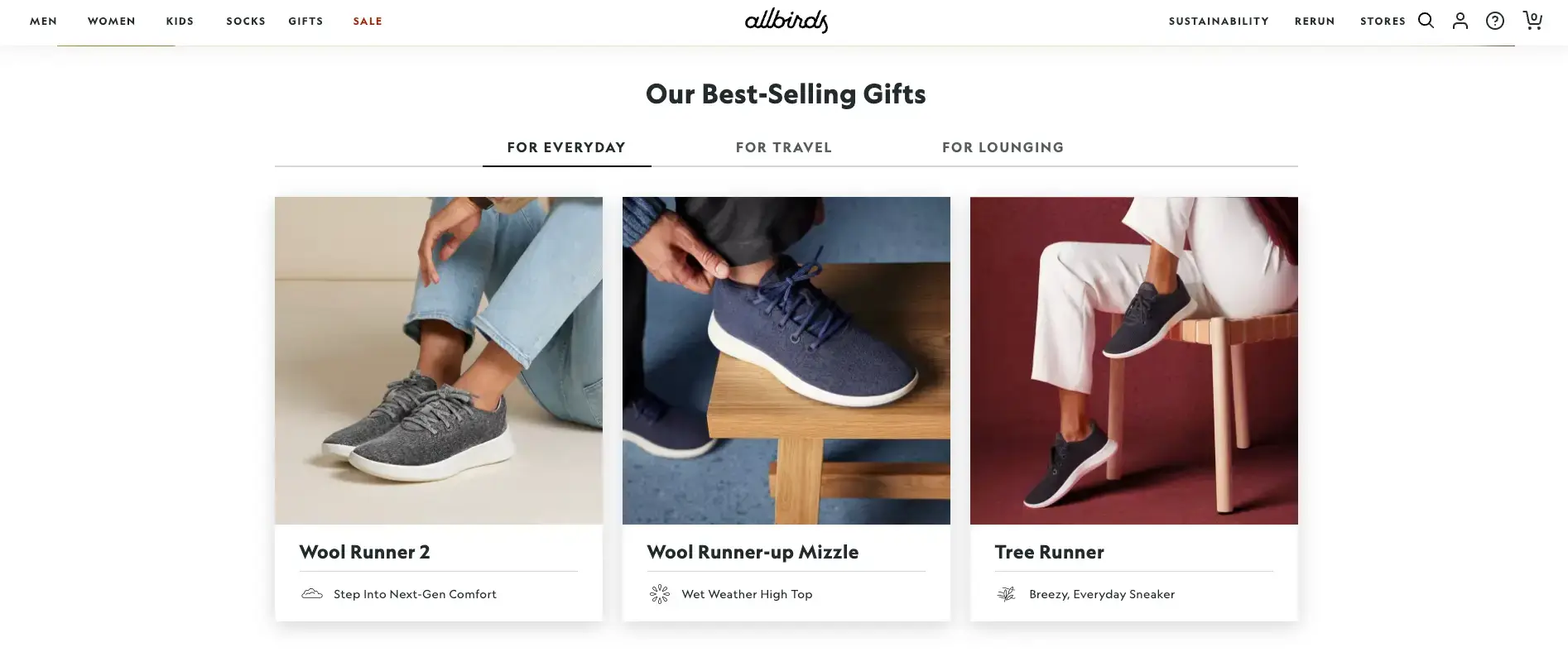1568x652 pixels.
Task: Click the allbirds logo
Action: coord(785,21)
